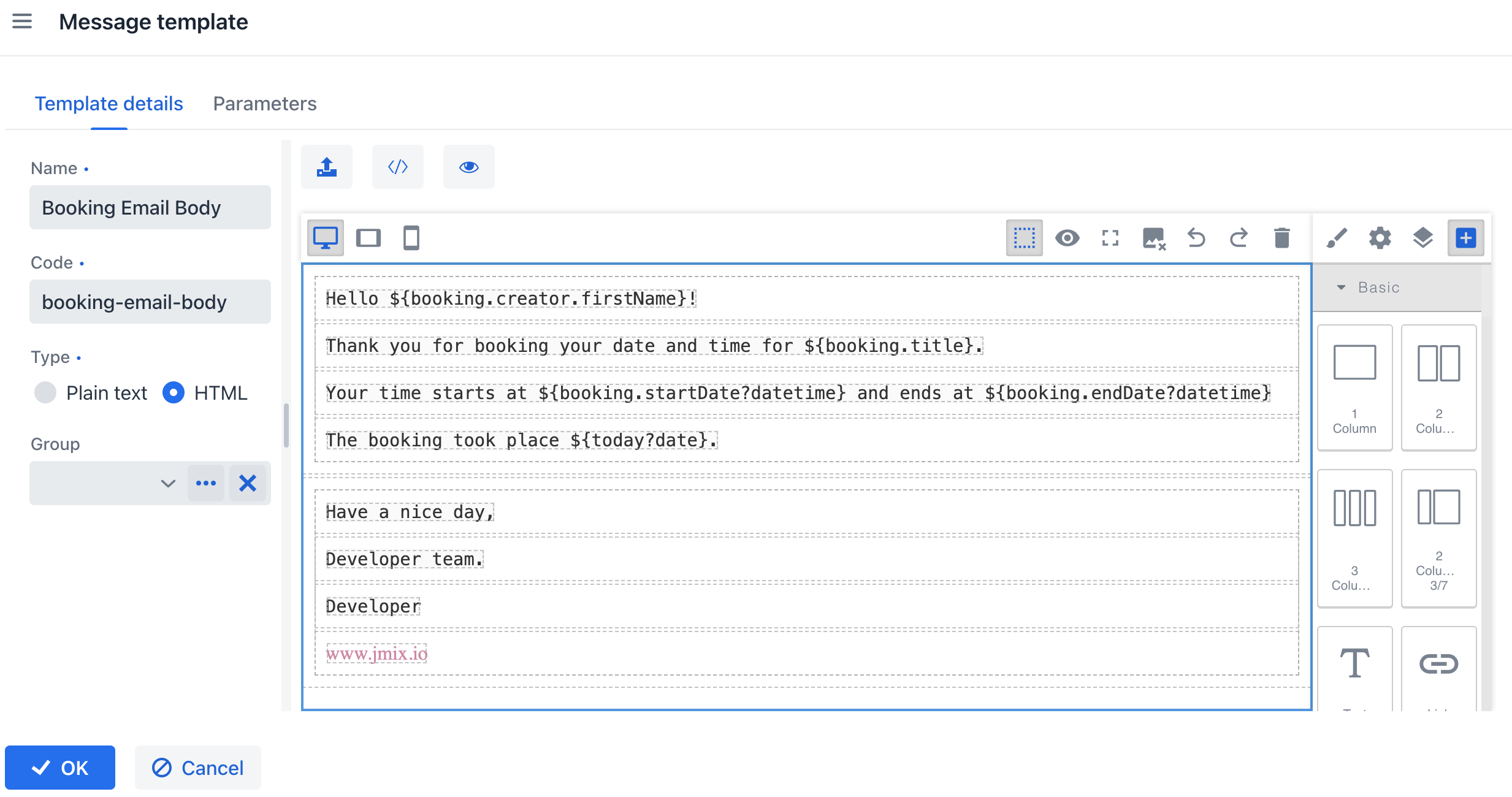Open the Group dropdown
Screen dimensions: 1512x797
click(x=168, y=483)
